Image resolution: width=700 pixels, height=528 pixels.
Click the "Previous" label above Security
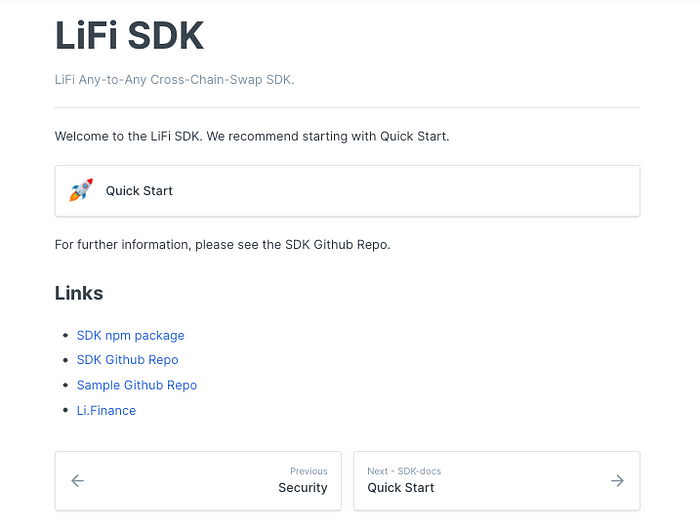[308, 471]
